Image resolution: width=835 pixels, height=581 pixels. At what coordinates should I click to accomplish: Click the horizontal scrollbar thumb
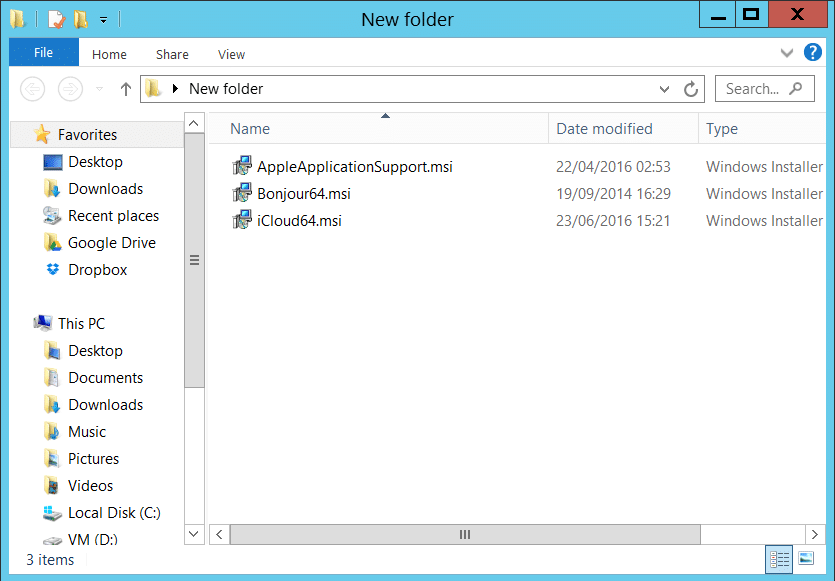tap(465, 535)
